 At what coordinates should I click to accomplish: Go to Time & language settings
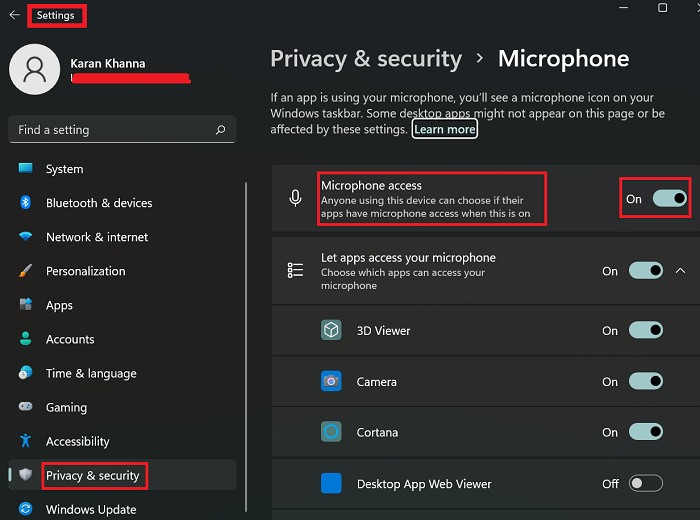(x=91, y=373)
